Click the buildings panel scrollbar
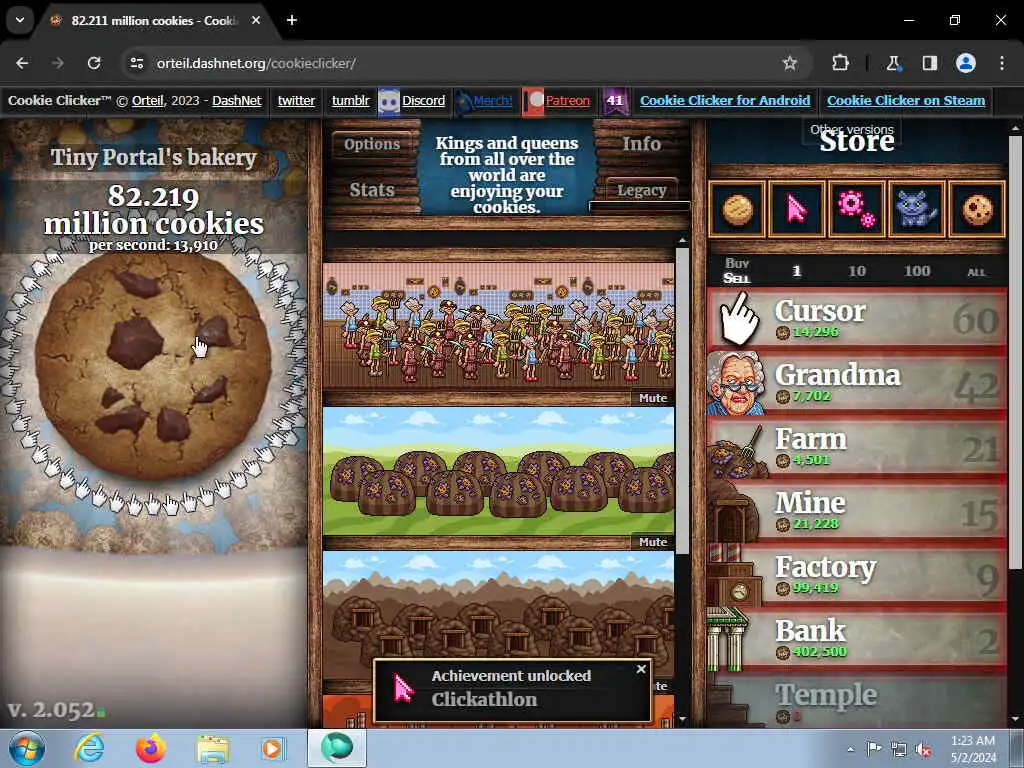1024x768 pixels. point(682,398)
